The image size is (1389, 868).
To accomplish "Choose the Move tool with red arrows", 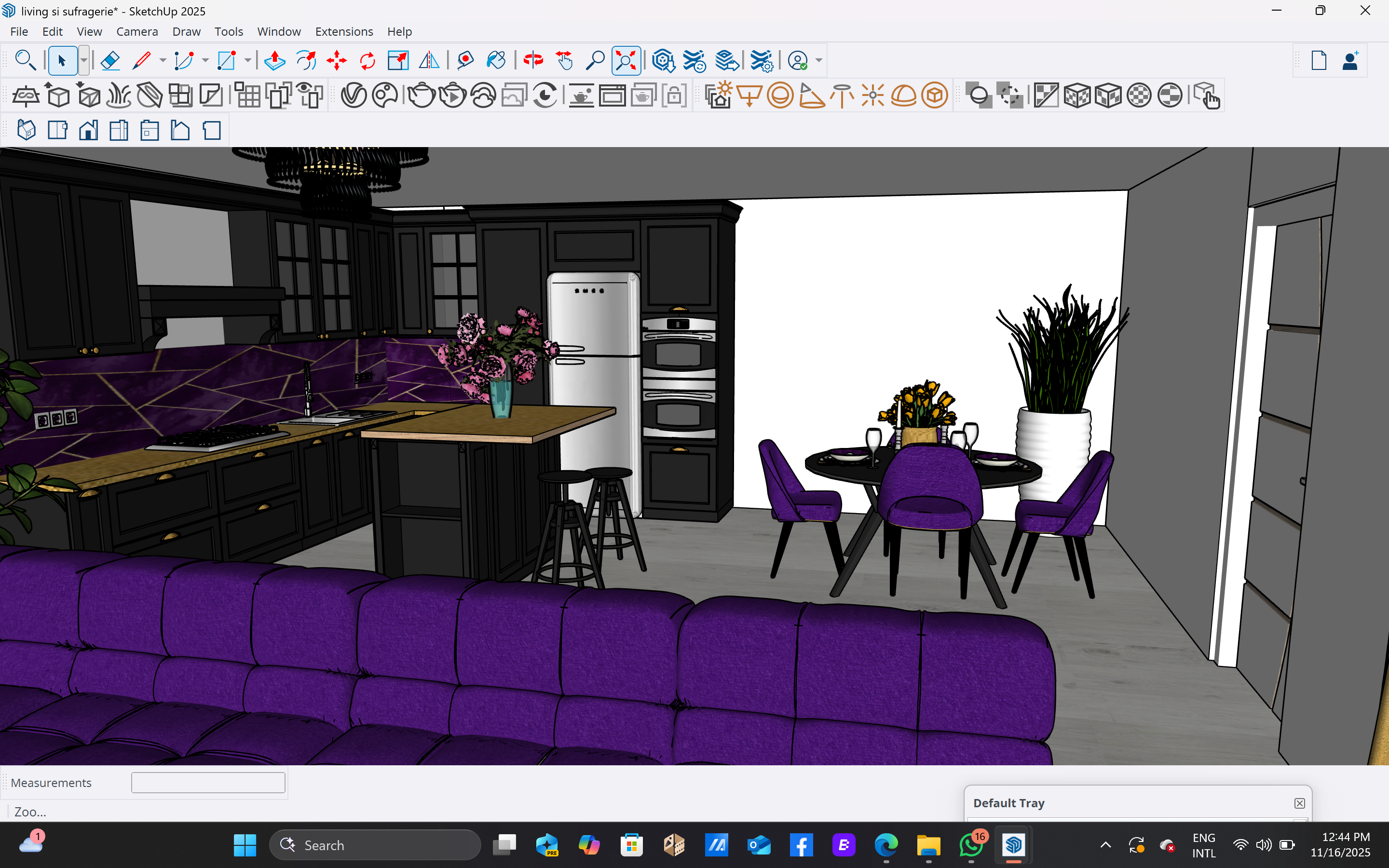I will 336,60.
